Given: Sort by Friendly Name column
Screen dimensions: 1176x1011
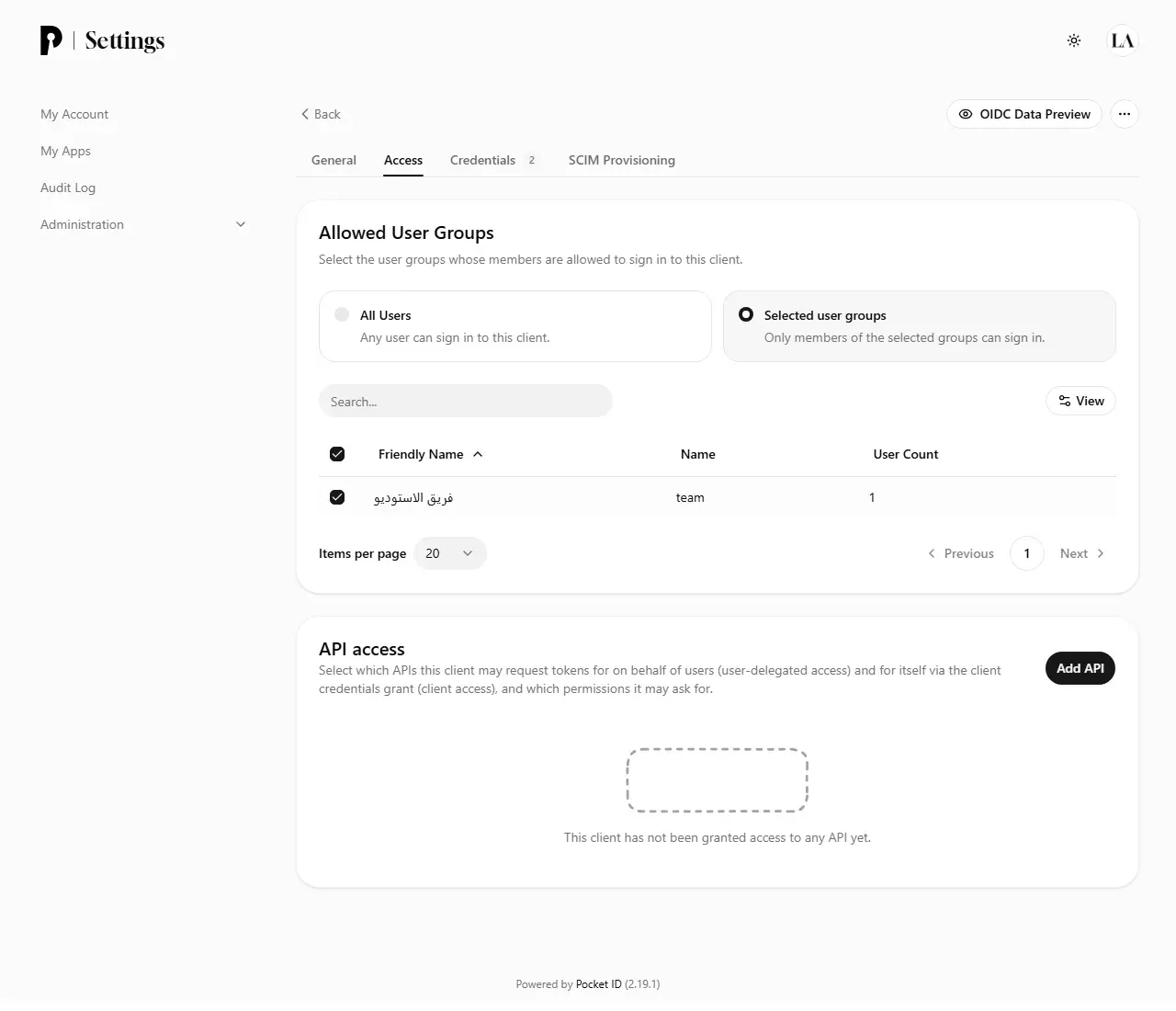Looking at the screenshot, I should (x=430, y=454).
